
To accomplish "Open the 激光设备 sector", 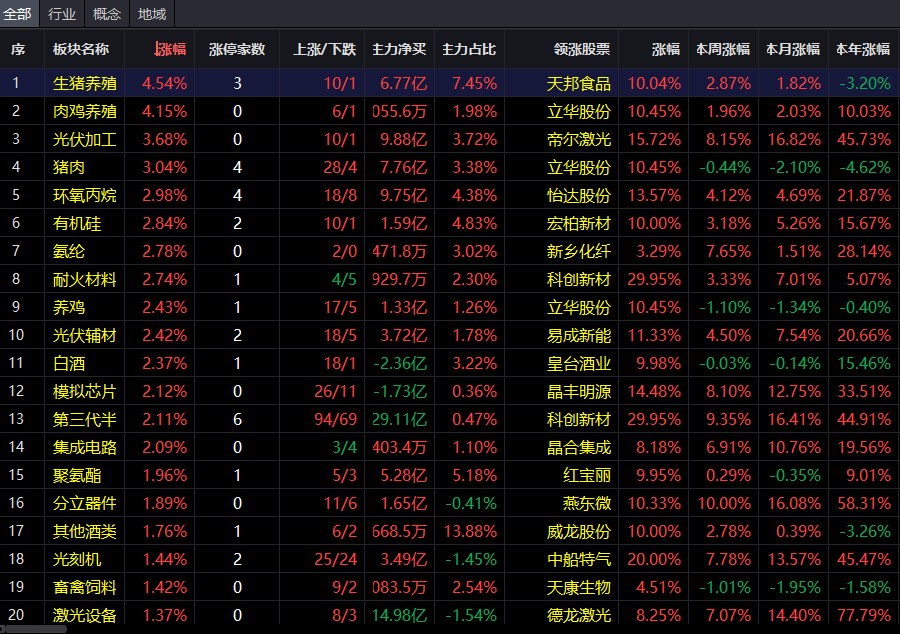I will [x=85, y=615].
